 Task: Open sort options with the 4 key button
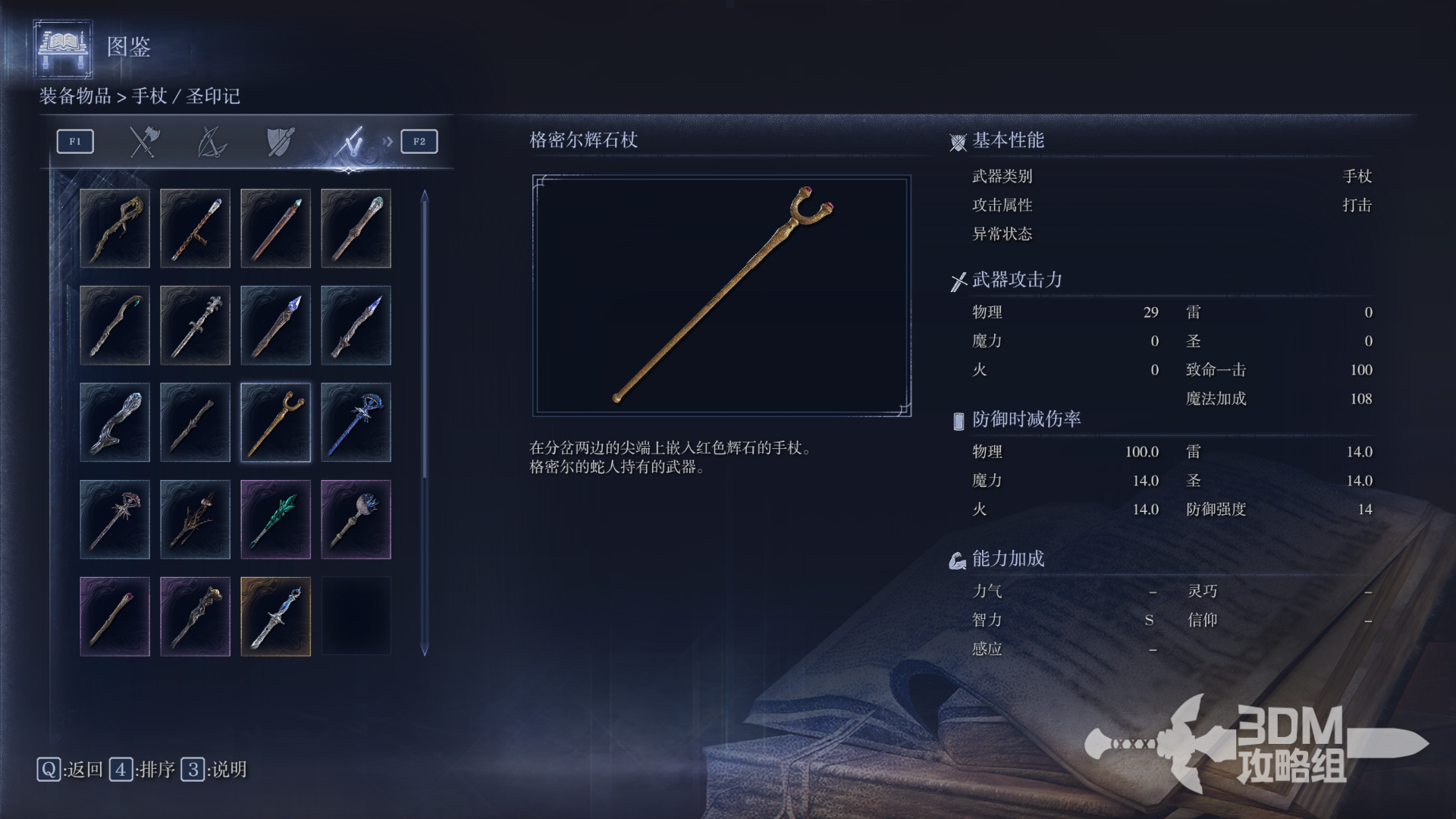(121, 770)
